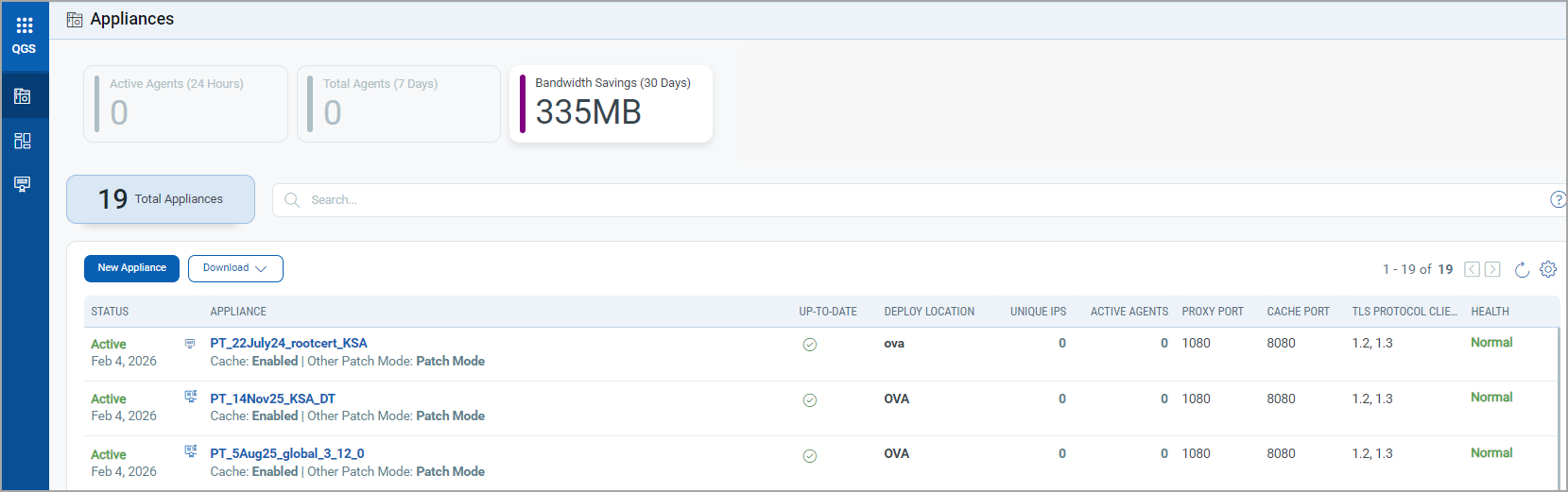Screen dimensions: 1568x492
Task: Select the Active Agents card
Action: pos(185,104)
